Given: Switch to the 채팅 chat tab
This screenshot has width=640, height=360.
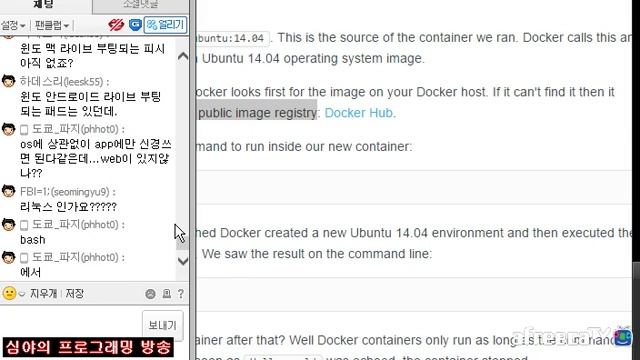Looking at the screenshot, I should click(43, 4).
